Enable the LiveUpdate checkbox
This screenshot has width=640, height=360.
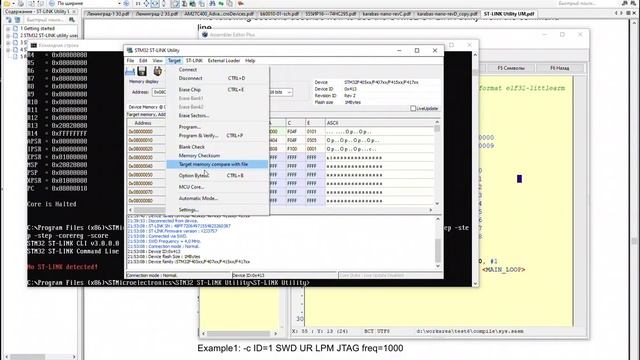coord(413,108)
